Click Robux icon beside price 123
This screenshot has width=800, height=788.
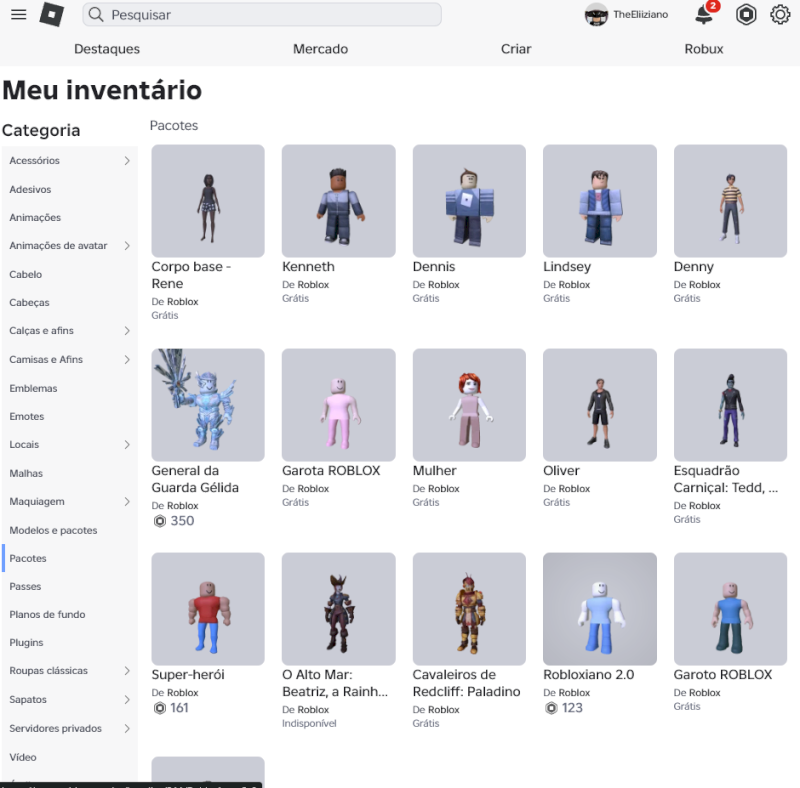[x=551, y=708]
